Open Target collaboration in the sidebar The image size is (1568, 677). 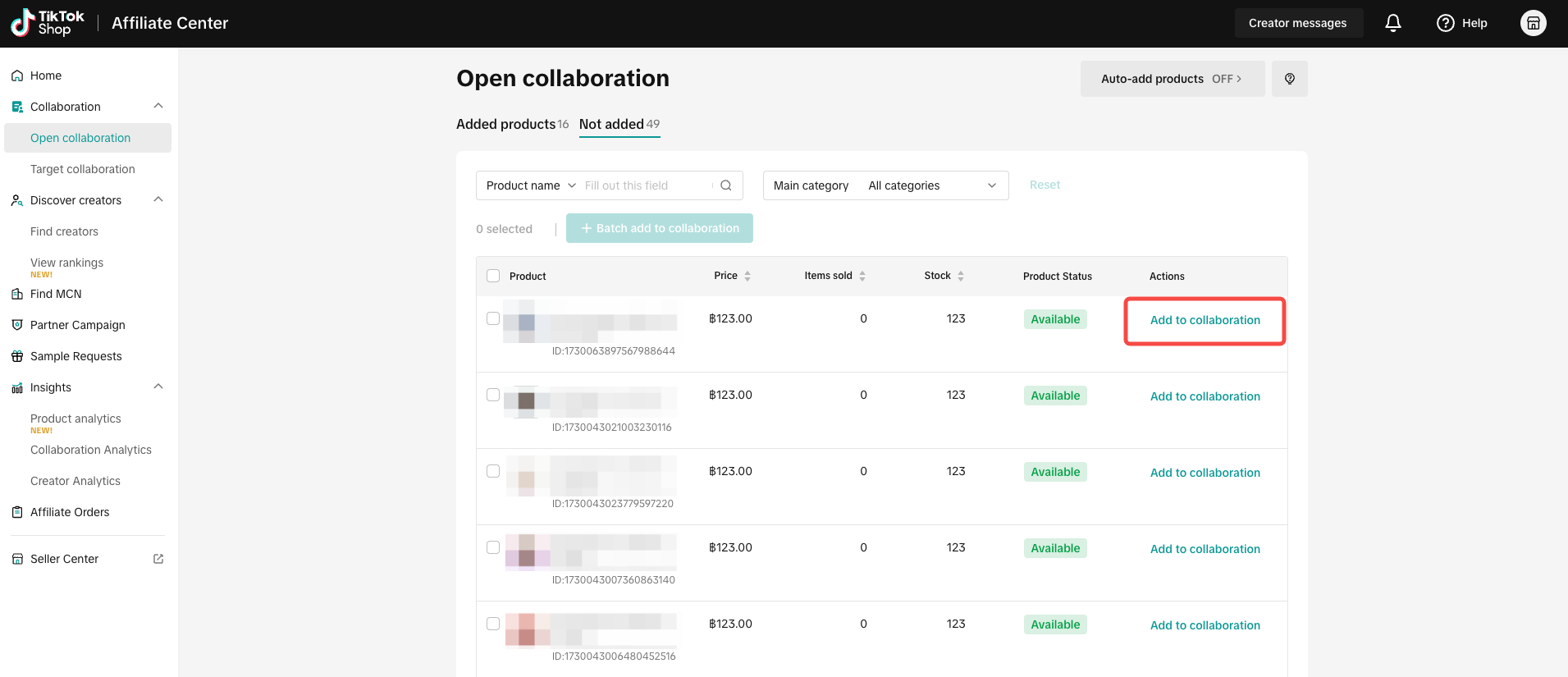coord(83,169)
